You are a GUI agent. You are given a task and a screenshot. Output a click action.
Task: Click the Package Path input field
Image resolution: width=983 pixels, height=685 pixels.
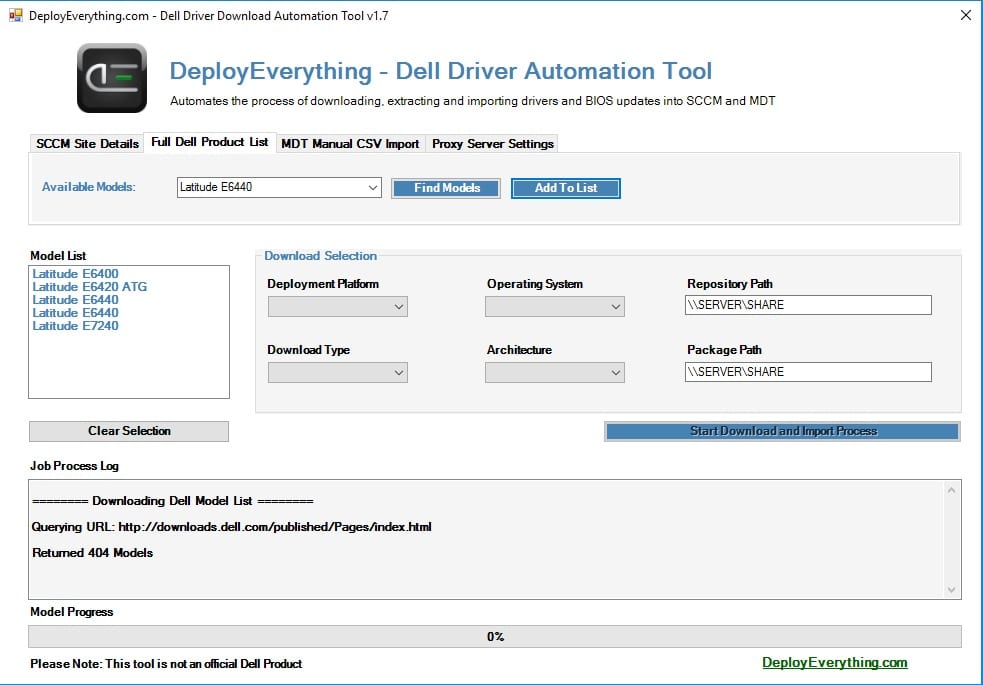click(808, 372)
